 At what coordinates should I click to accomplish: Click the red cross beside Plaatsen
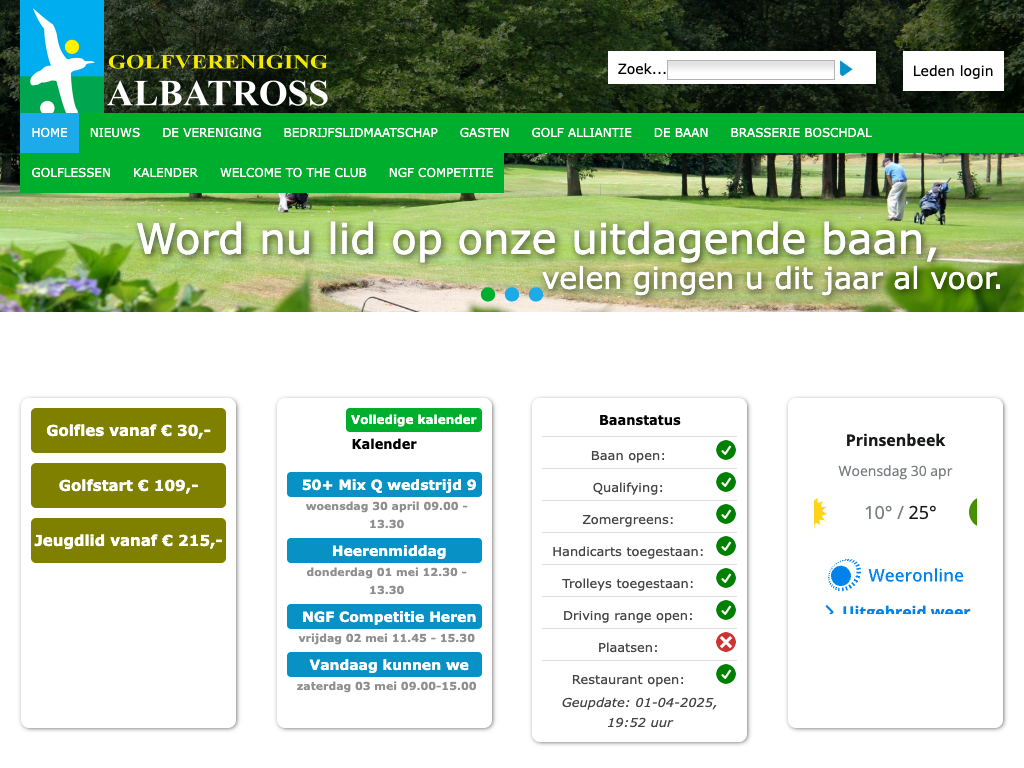pos(726,642)
